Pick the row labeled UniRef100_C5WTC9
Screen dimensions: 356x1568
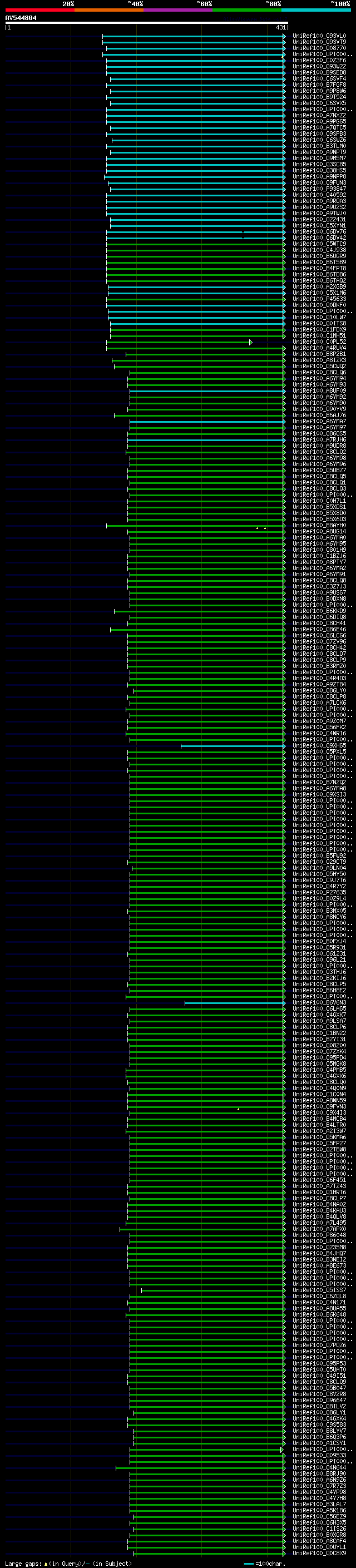[319, 244]
